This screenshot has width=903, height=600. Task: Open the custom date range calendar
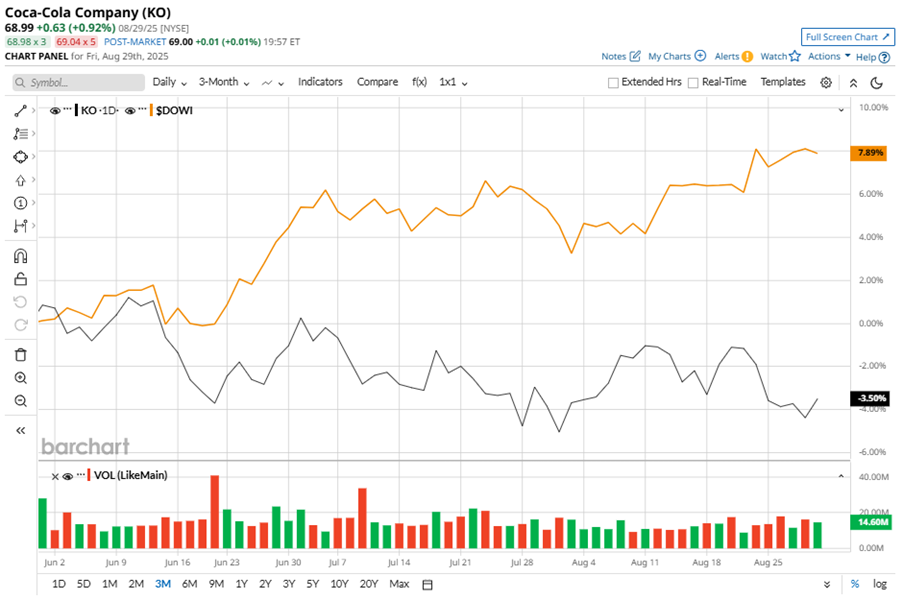(427, 584)
